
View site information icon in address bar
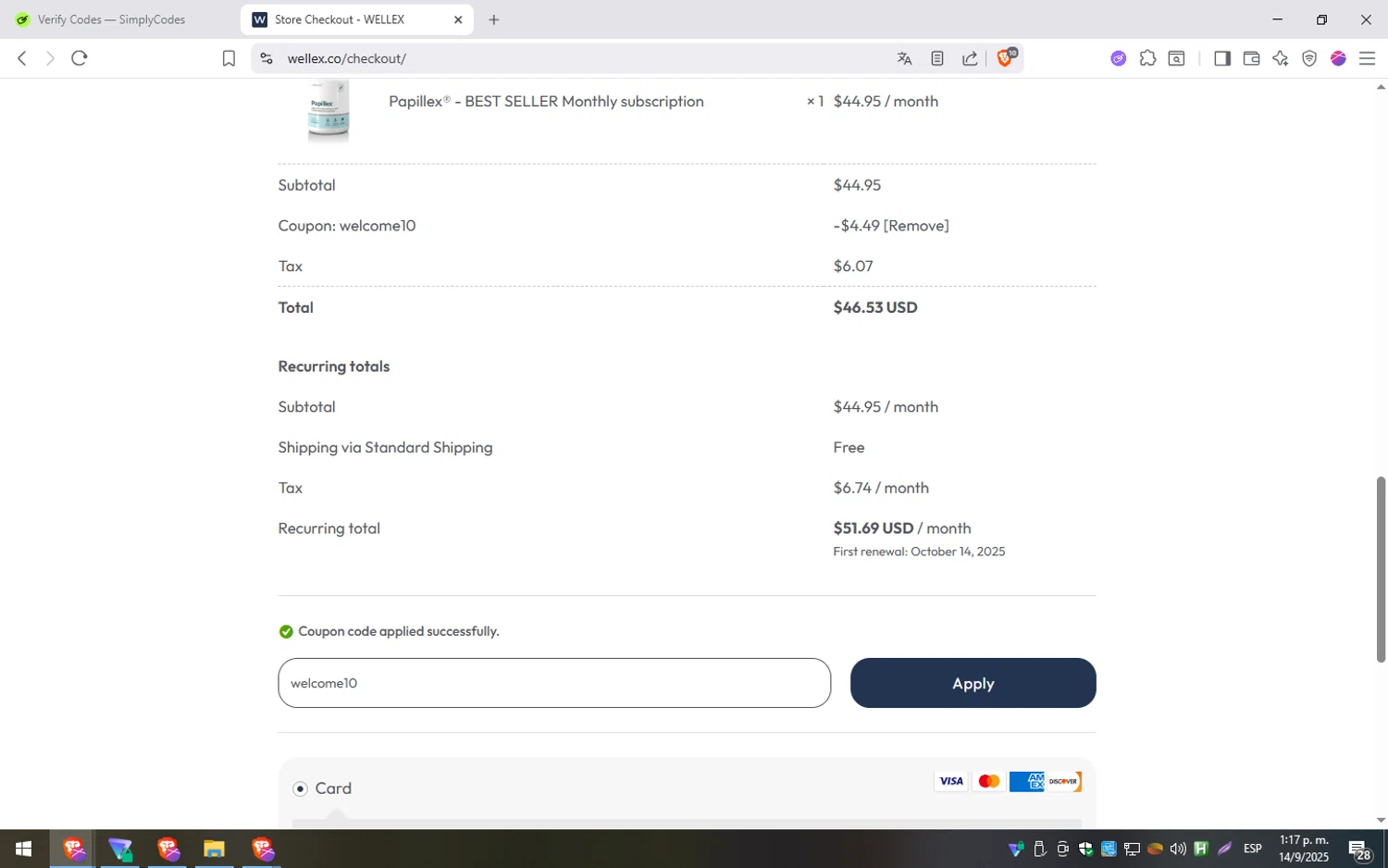(x=266, y=58)
